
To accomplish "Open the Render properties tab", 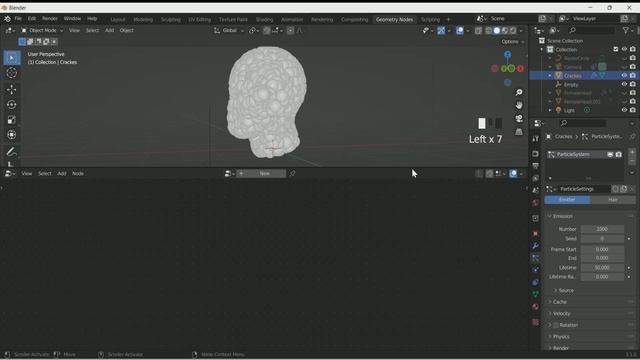I will [536, 154].
